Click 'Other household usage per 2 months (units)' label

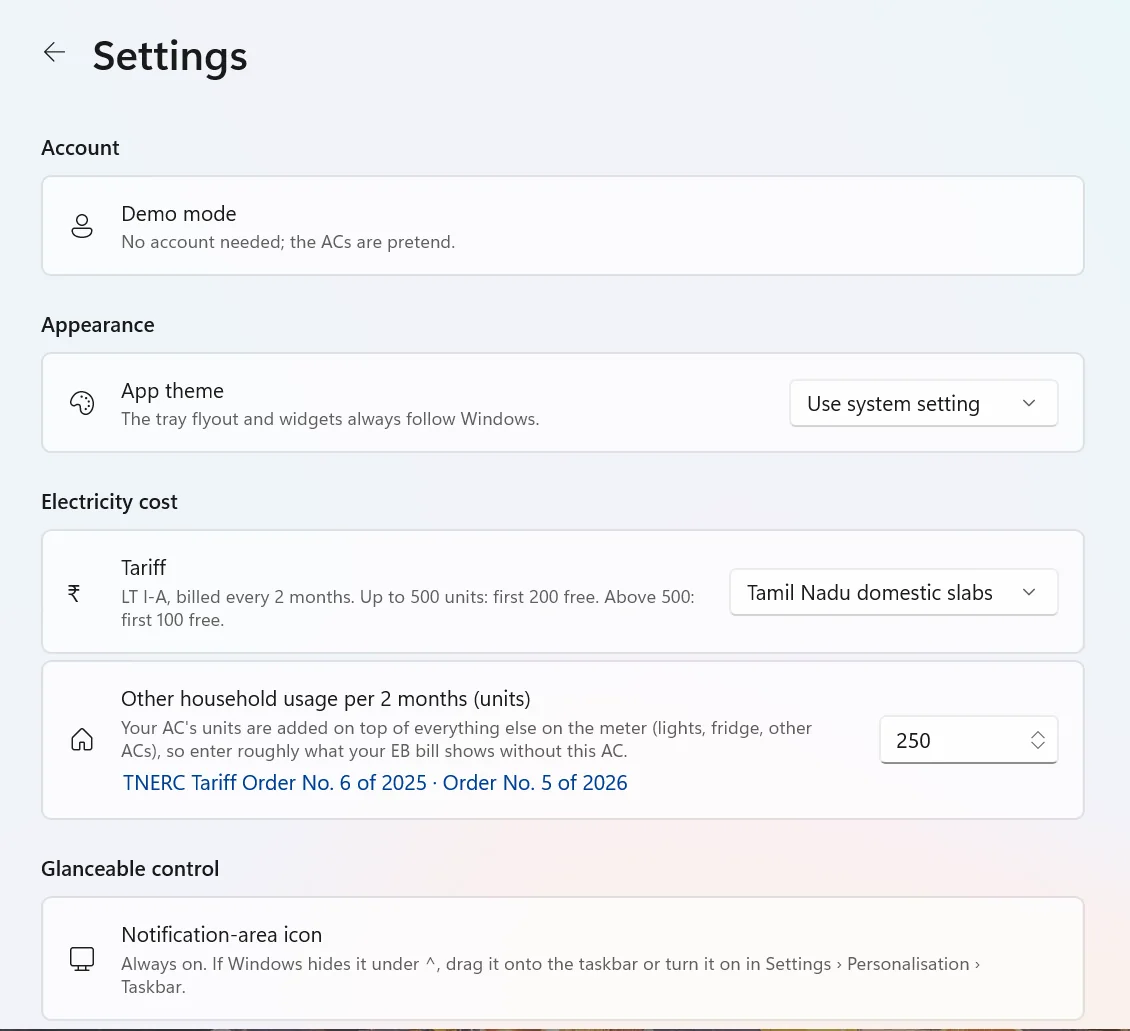click(x=326, y=699)
